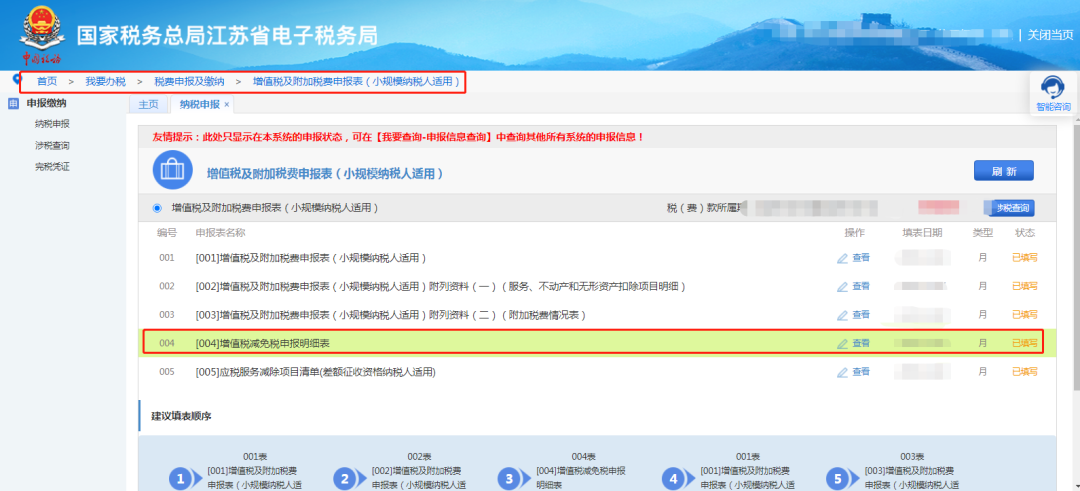Click the 填表日期 column header

922,233
